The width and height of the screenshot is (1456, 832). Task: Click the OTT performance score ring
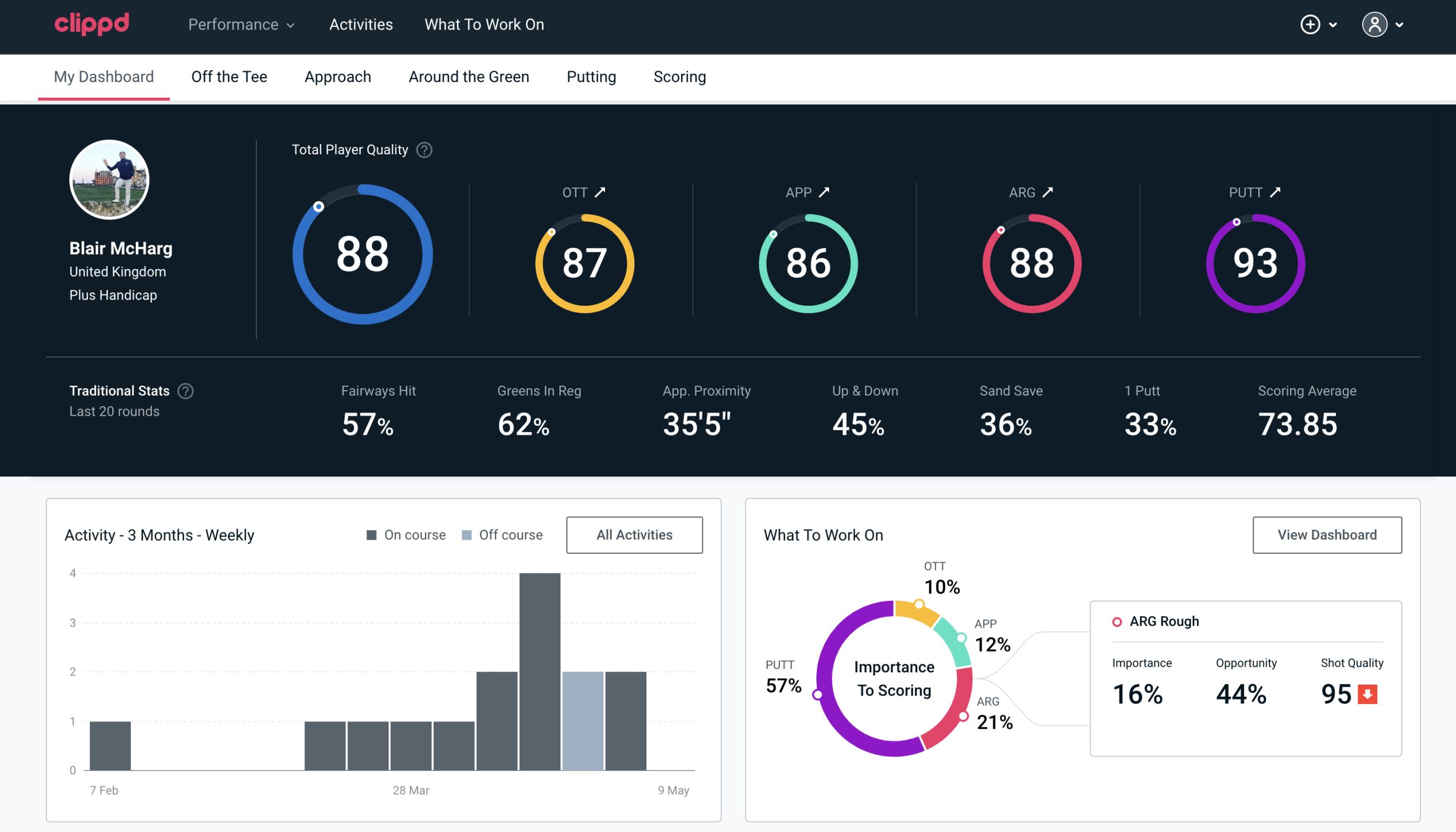pyautogui.click(x=583, y=262)
